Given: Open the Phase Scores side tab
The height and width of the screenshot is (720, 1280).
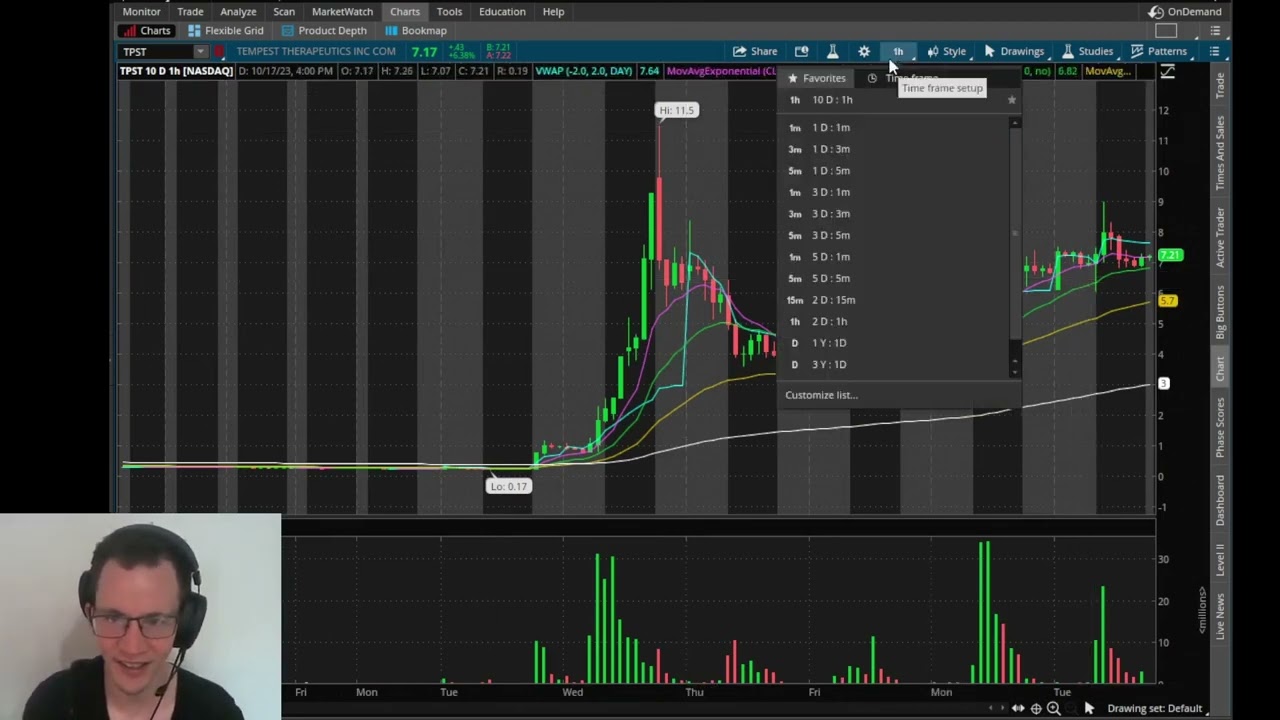Looking at the screenshot, I should pyautogui.click(x=1220, y=427).
